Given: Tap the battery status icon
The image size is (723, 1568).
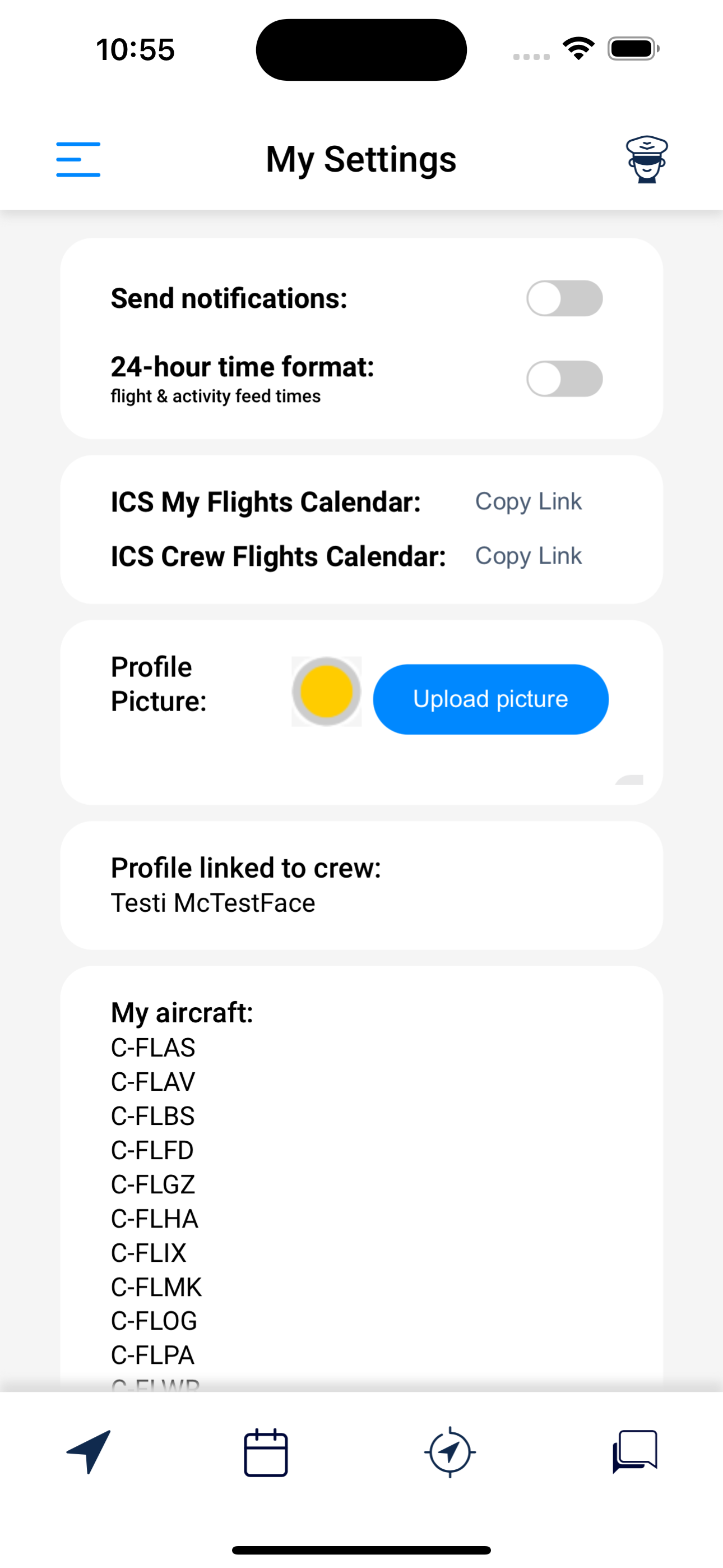Looking at the screenshot, I should click(633, 49).
